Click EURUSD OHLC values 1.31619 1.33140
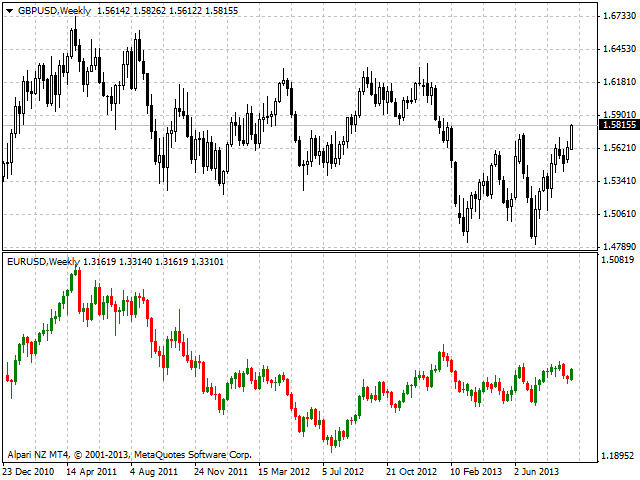This screenshot has height=480, width=640. click(118, 262)
